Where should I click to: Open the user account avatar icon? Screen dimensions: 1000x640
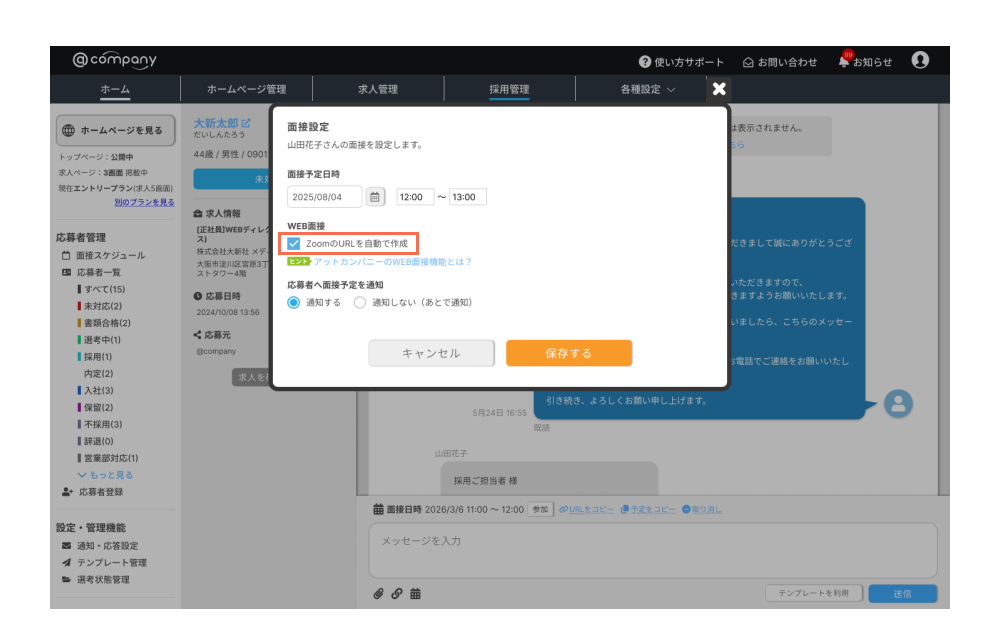tap(920, 61)
